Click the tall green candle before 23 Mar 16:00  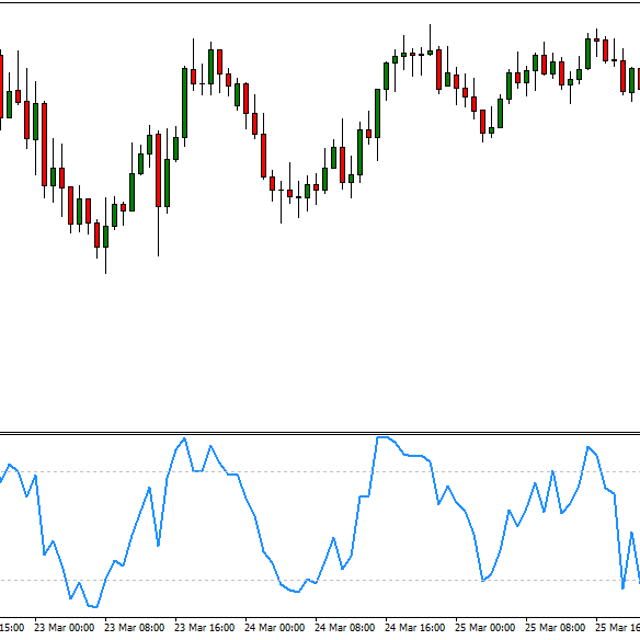coord(185,100)
